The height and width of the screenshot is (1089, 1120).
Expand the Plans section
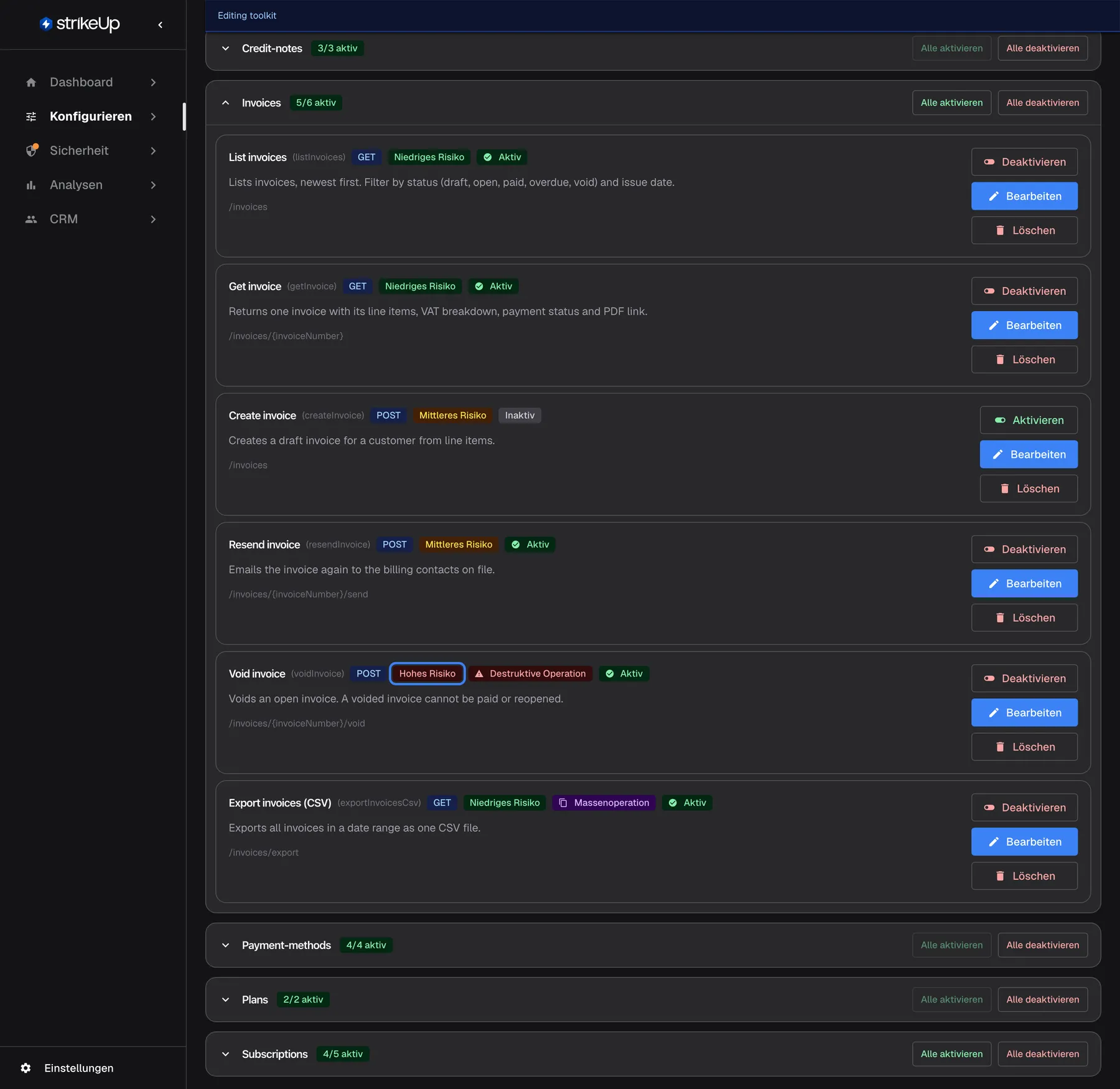[x=226, y=1000]
